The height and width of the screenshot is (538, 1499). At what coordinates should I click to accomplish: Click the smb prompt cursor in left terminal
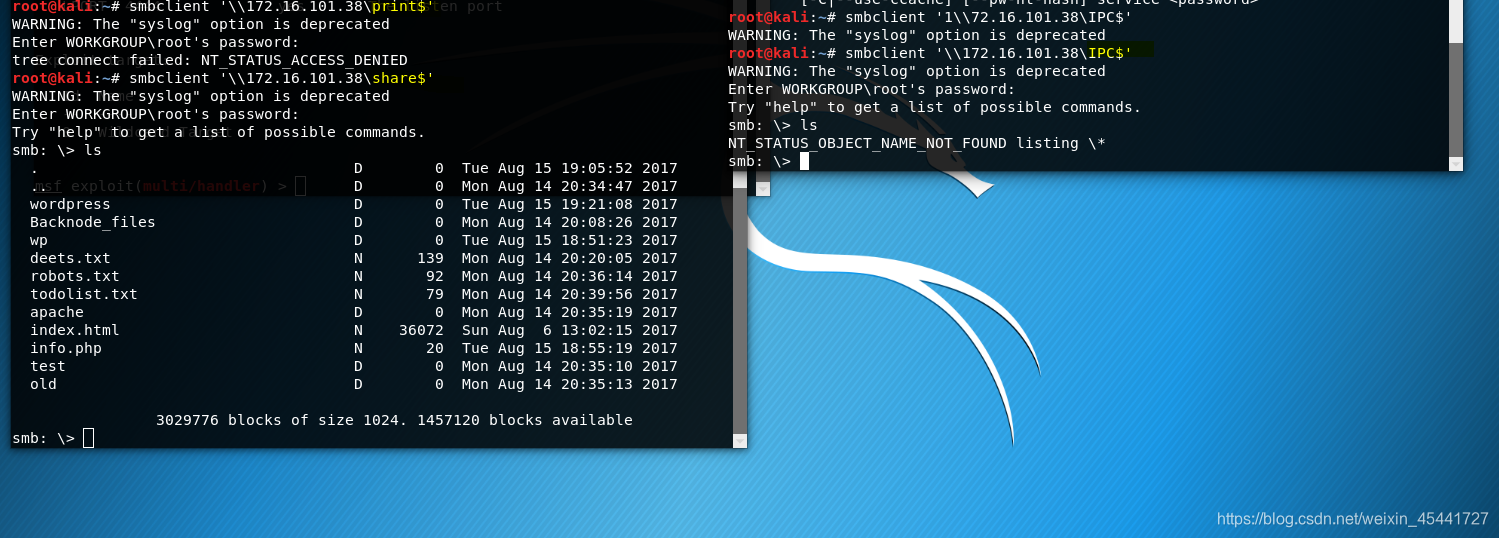(88, 438)
